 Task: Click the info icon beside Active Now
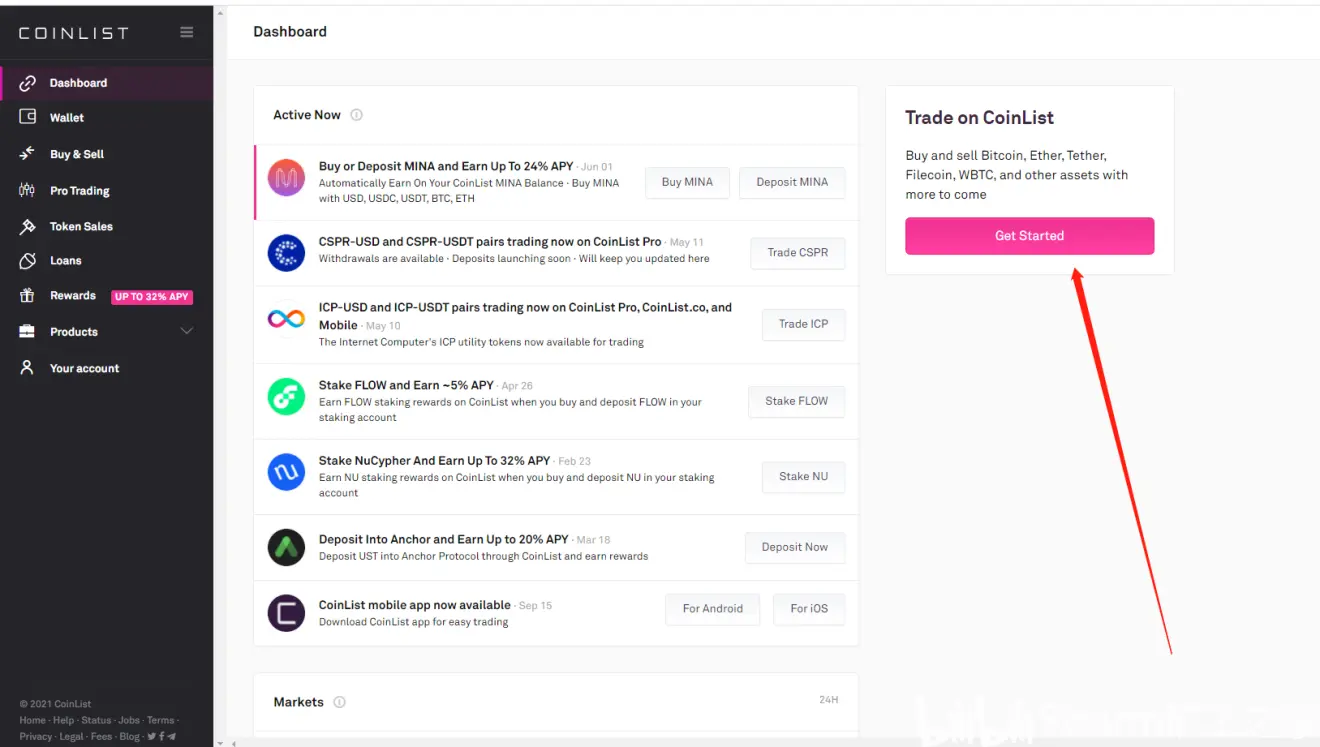point(356,115)
